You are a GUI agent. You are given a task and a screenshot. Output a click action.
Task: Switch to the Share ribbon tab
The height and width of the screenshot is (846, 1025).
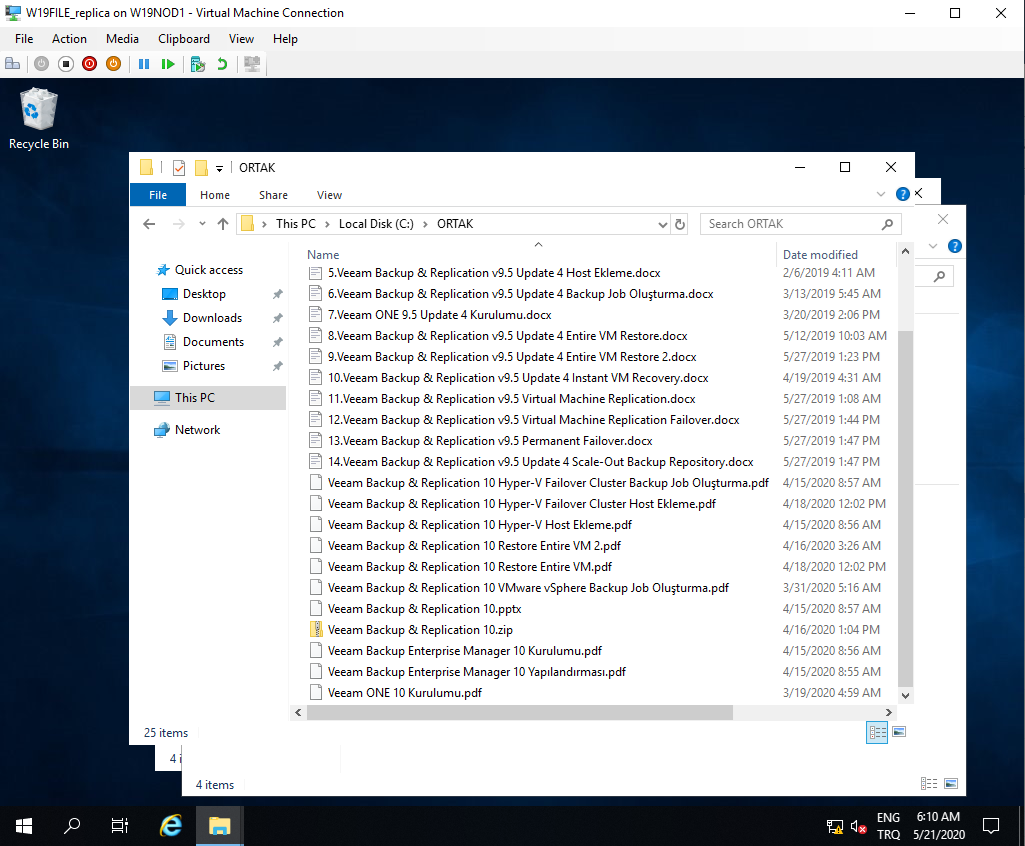coord(273,195)
